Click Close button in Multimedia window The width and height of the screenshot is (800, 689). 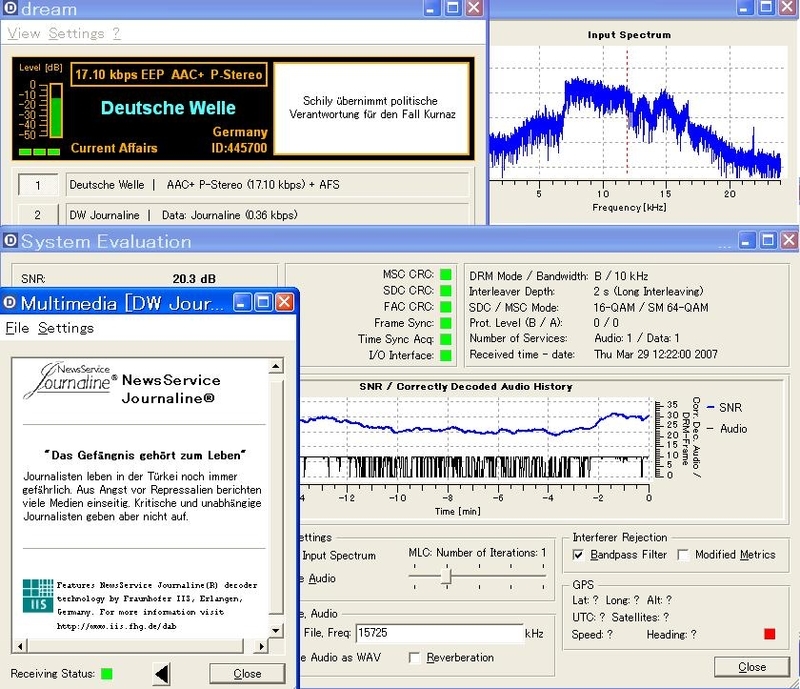247,674
